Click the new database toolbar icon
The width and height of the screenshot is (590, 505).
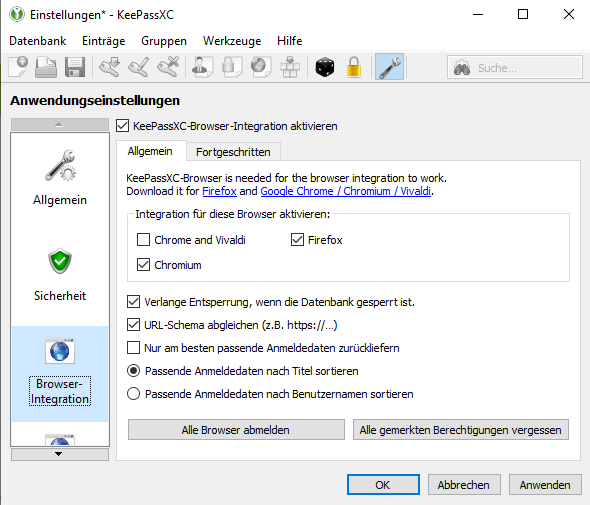pyautogui.click(x=18, y=67)
